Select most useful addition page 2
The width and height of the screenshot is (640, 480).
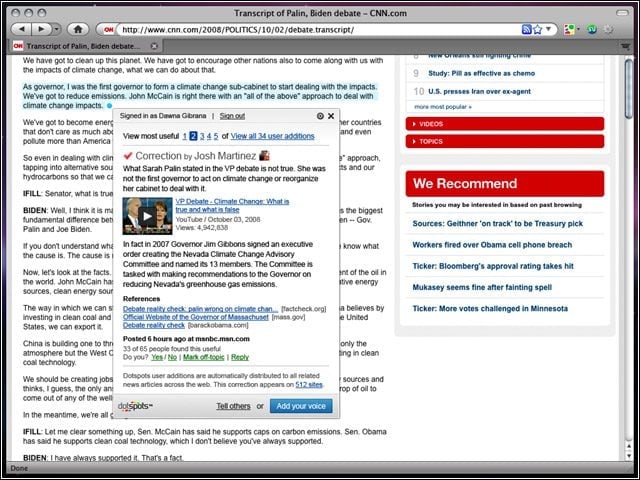click(x=193, y=136)
